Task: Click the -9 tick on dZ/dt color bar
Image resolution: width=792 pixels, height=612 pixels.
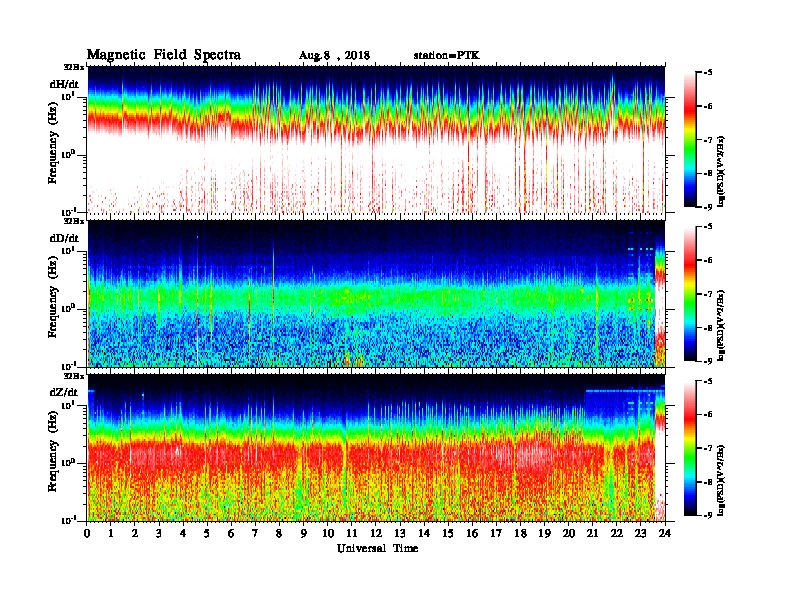Action: pos(708,515)
